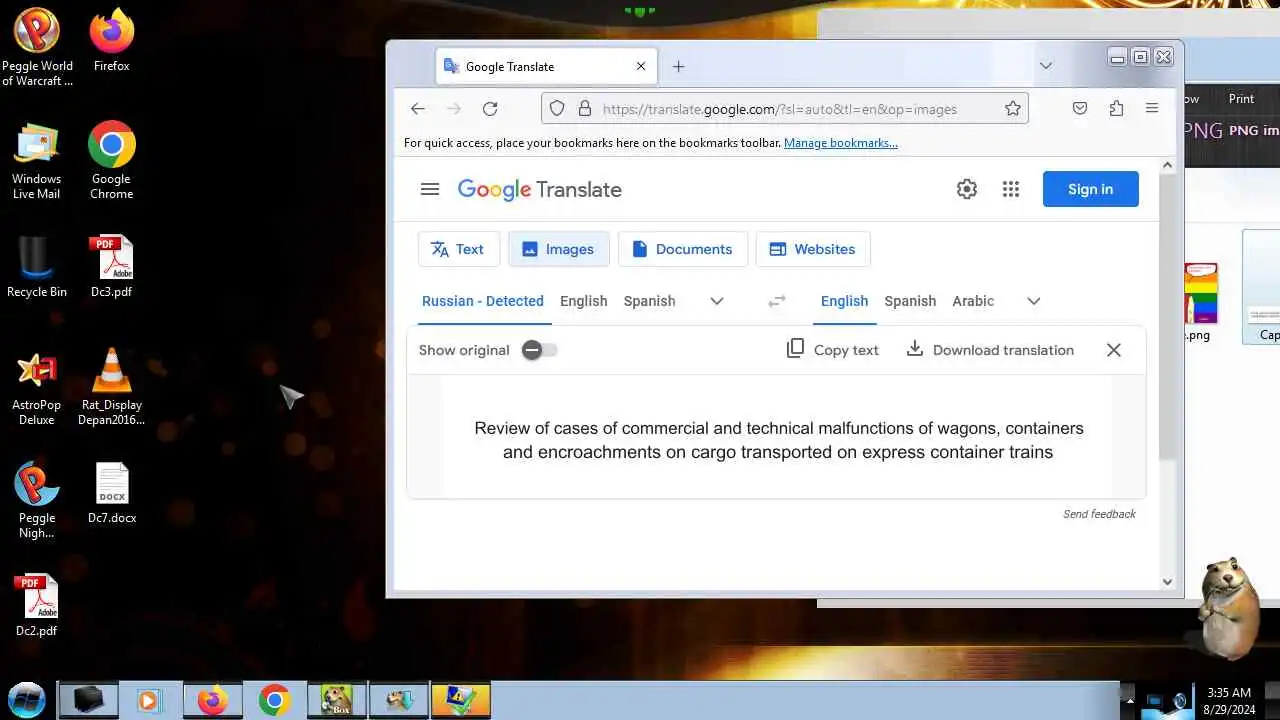
Task: Click the Manage bookmarks link
Action: coord(841,143)
